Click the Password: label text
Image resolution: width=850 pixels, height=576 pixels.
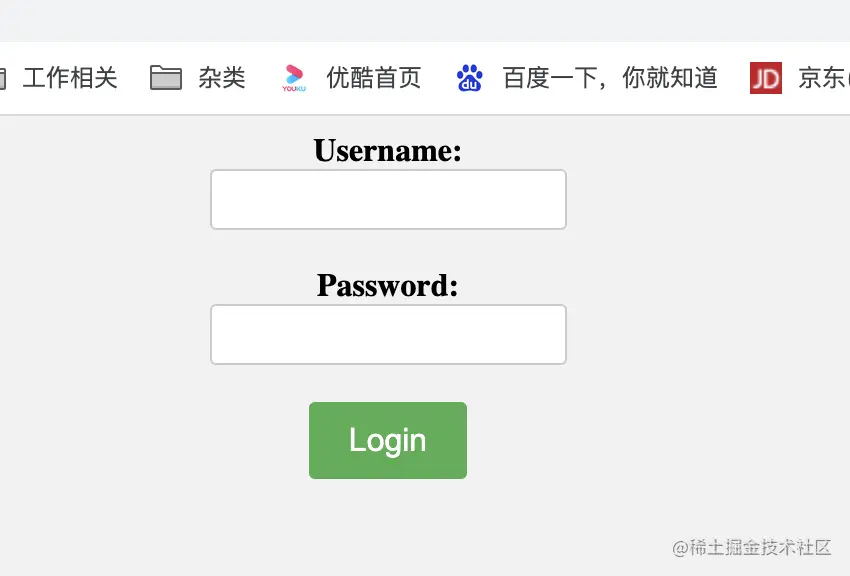coord(388,286)
